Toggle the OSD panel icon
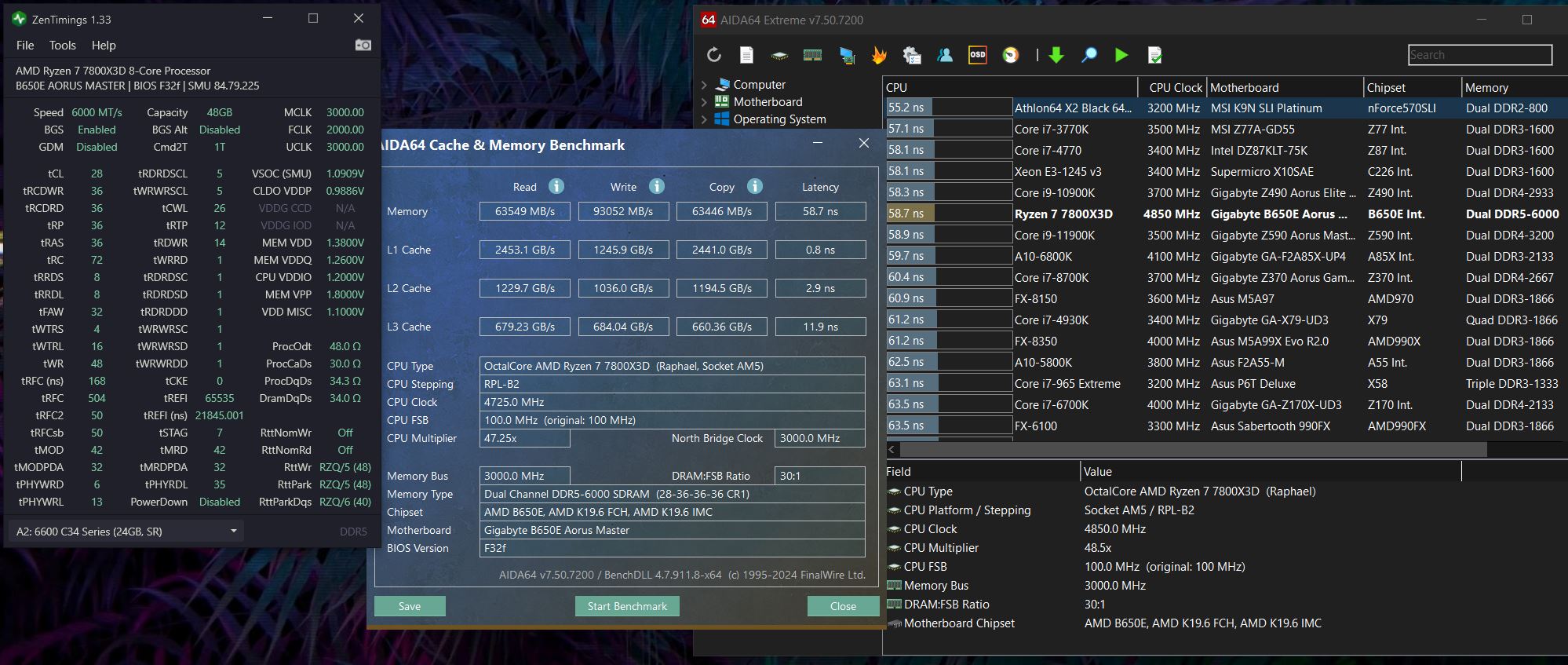The height and width of the screenshot is (665, 1568). point(978,55)
